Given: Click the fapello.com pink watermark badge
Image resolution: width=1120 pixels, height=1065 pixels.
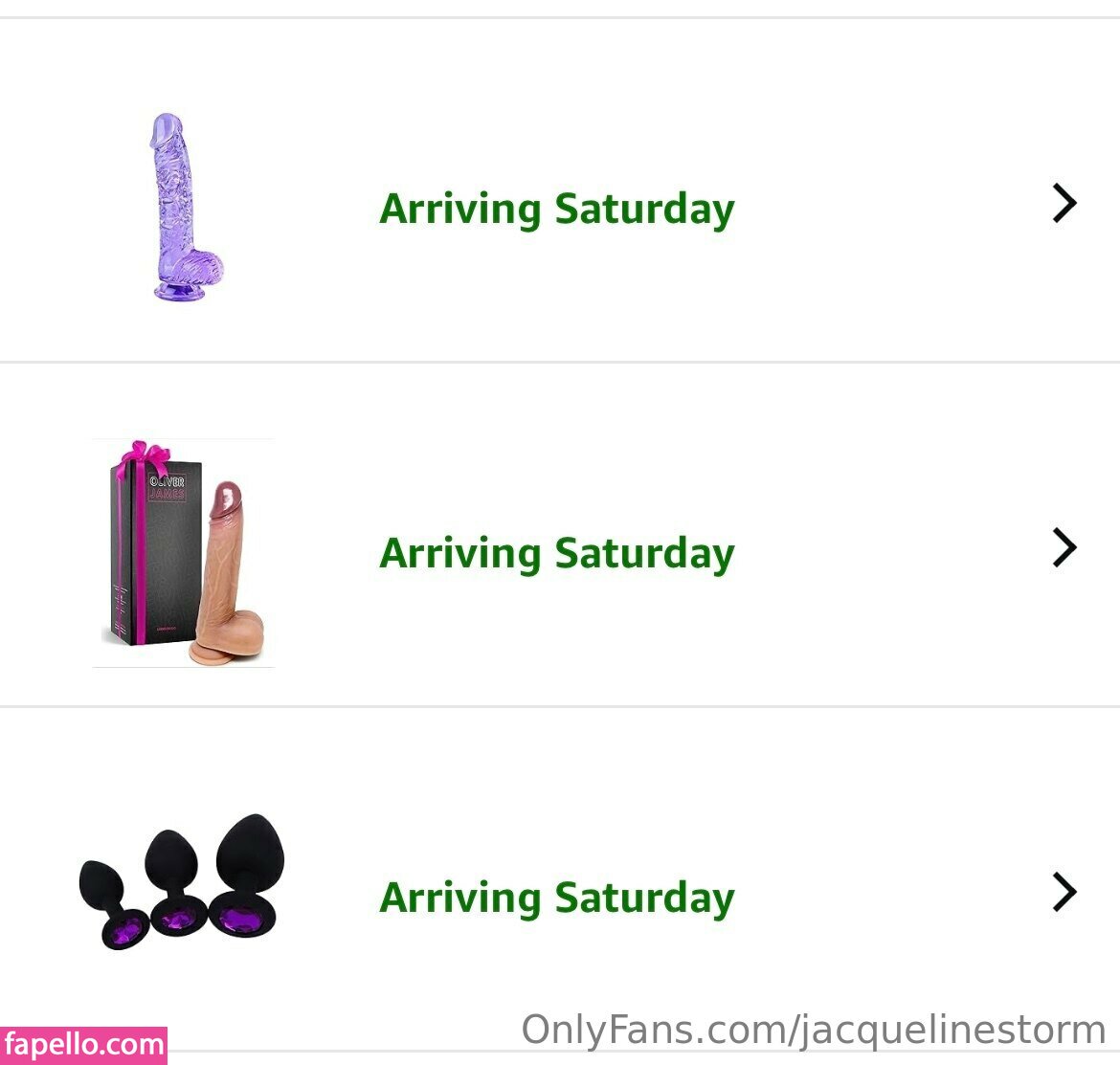Looking at the screenshot, I should [83, 1045].
